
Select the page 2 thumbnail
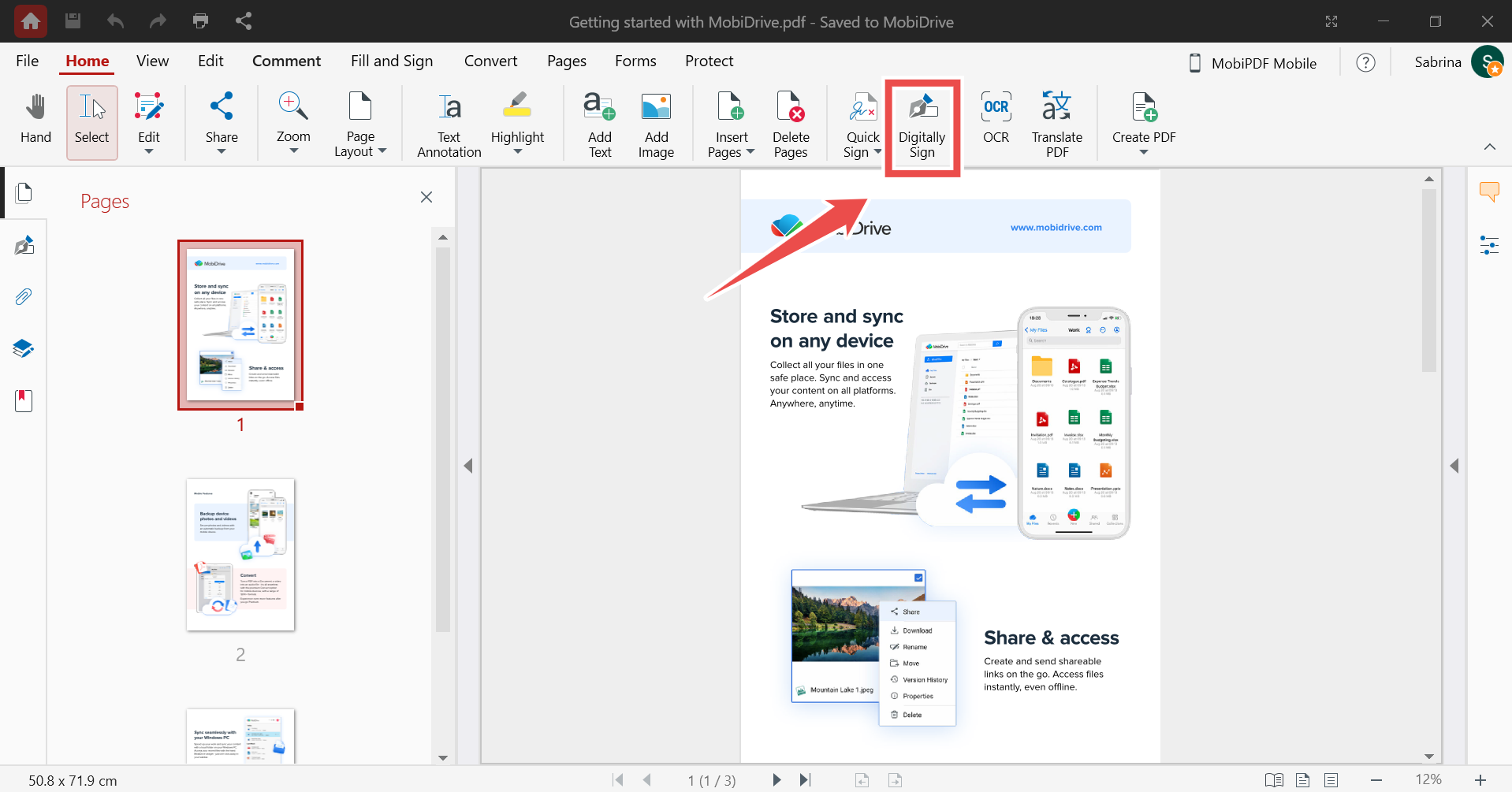coord(240,555)
